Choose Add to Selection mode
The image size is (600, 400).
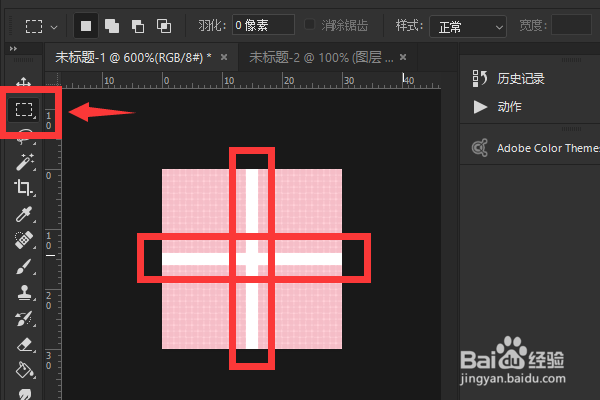112,26
